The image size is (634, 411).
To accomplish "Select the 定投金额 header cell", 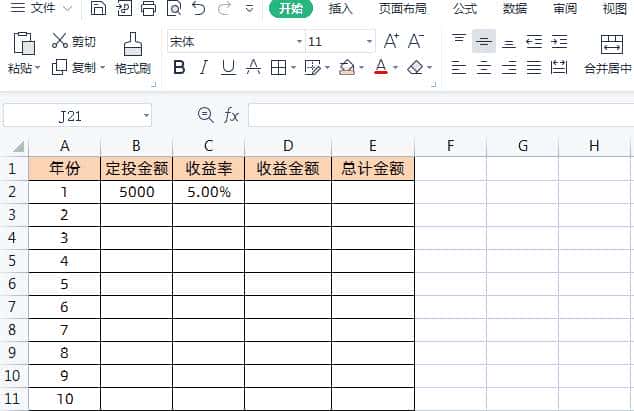I will [x=137, y=168].
